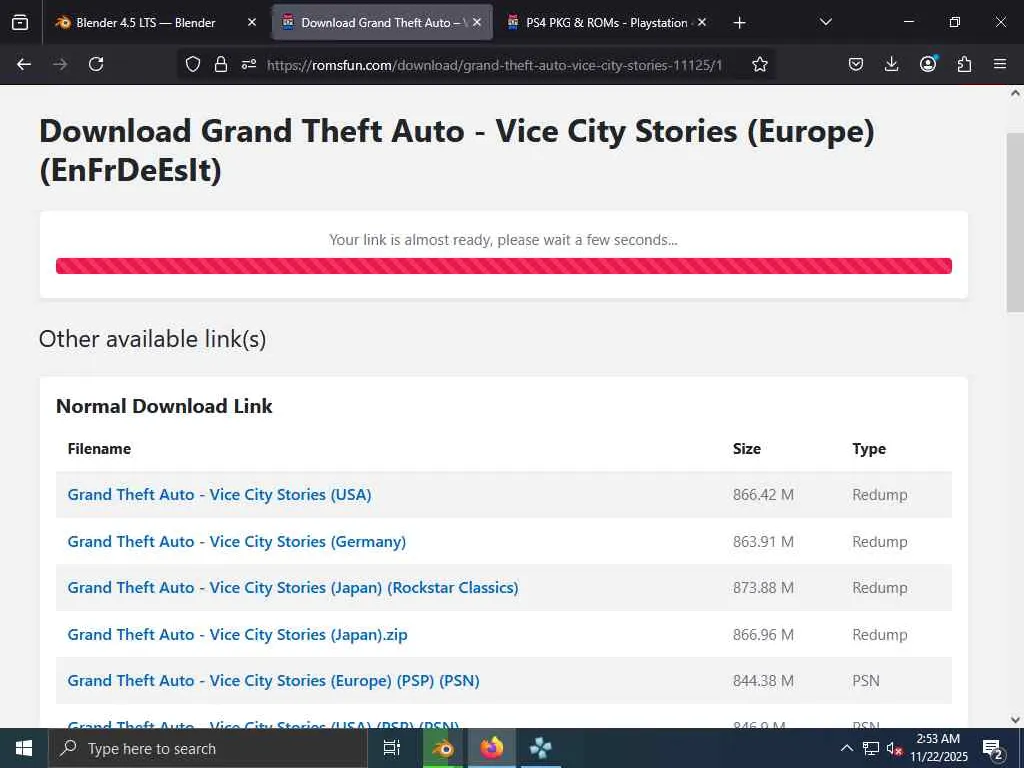The image size is (1024, 768).
Task: Open Windows Start menu
Action: coord(24,748)
